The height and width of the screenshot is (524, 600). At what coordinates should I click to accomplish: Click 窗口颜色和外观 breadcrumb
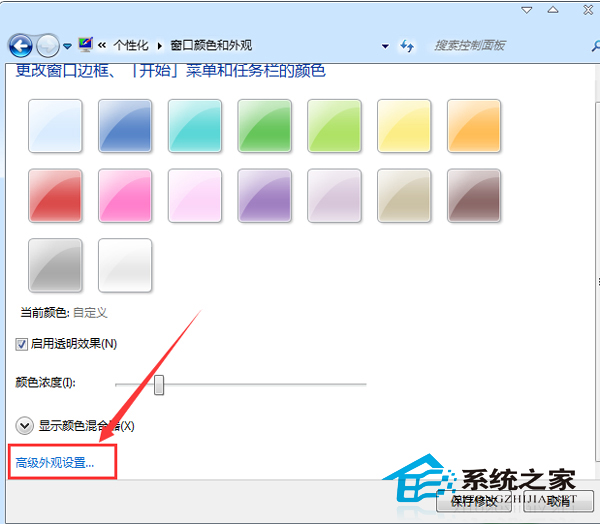[x=211, y=46]
